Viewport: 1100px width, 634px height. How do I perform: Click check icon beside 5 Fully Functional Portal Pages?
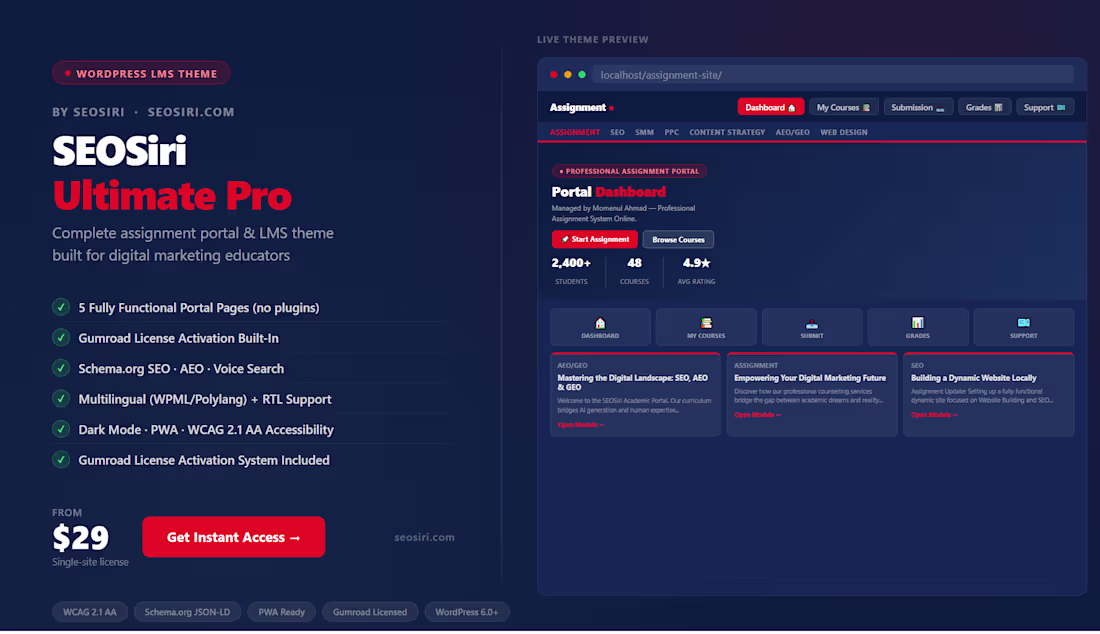(61, 307)
